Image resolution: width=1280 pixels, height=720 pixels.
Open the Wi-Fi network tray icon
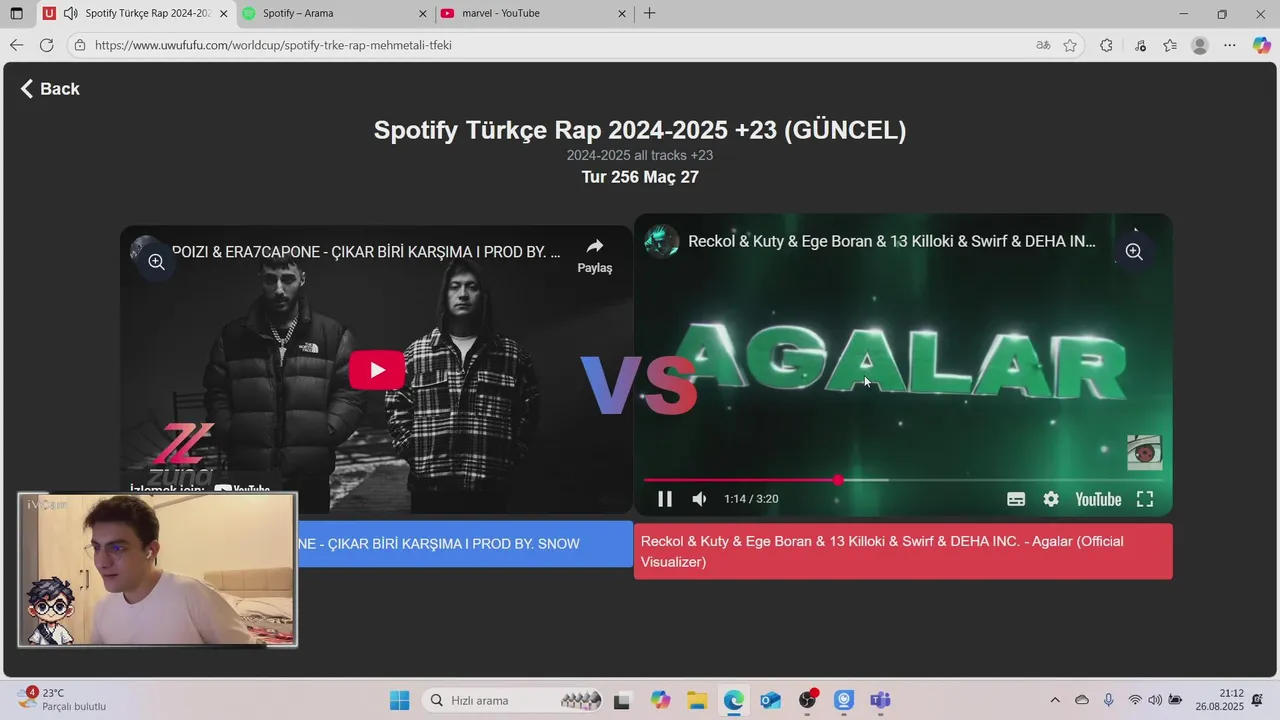(x=1134, y=700)
